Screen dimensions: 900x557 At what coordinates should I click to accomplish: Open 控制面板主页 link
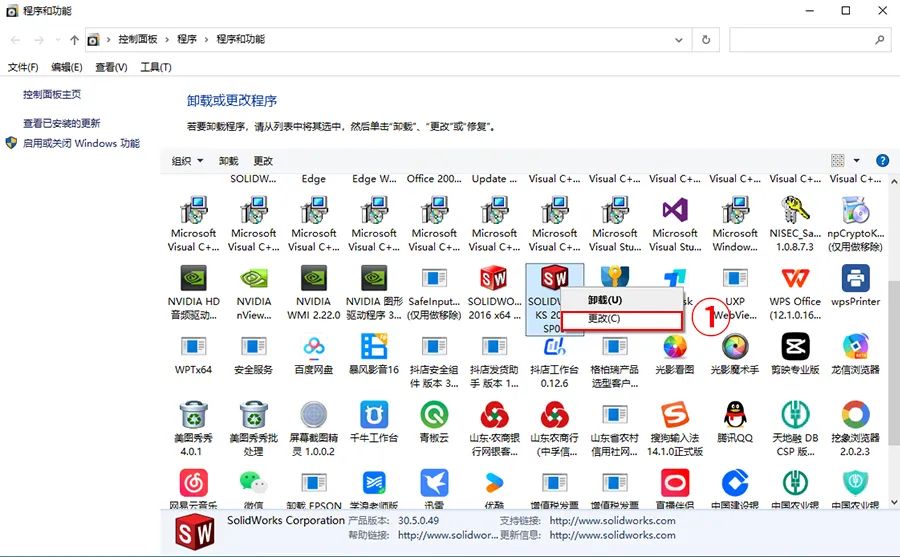52,94
